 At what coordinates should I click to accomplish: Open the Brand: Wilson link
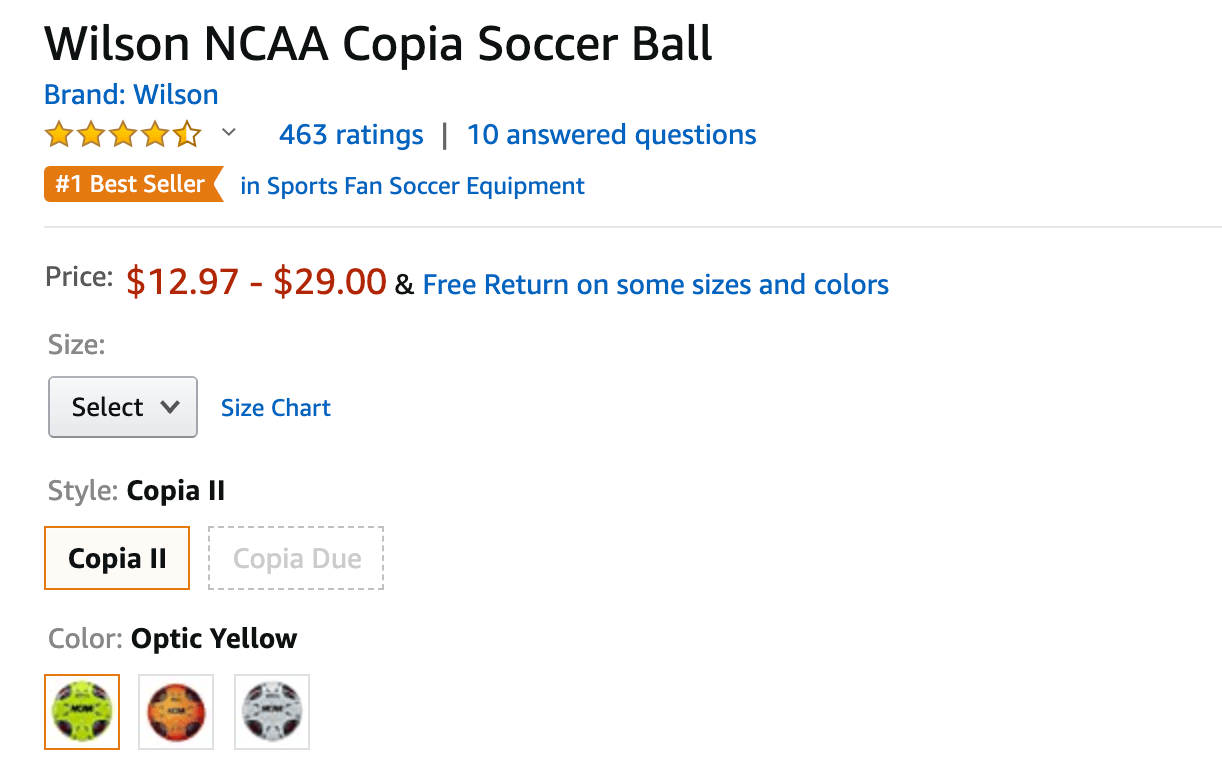(x=131, y=95)
